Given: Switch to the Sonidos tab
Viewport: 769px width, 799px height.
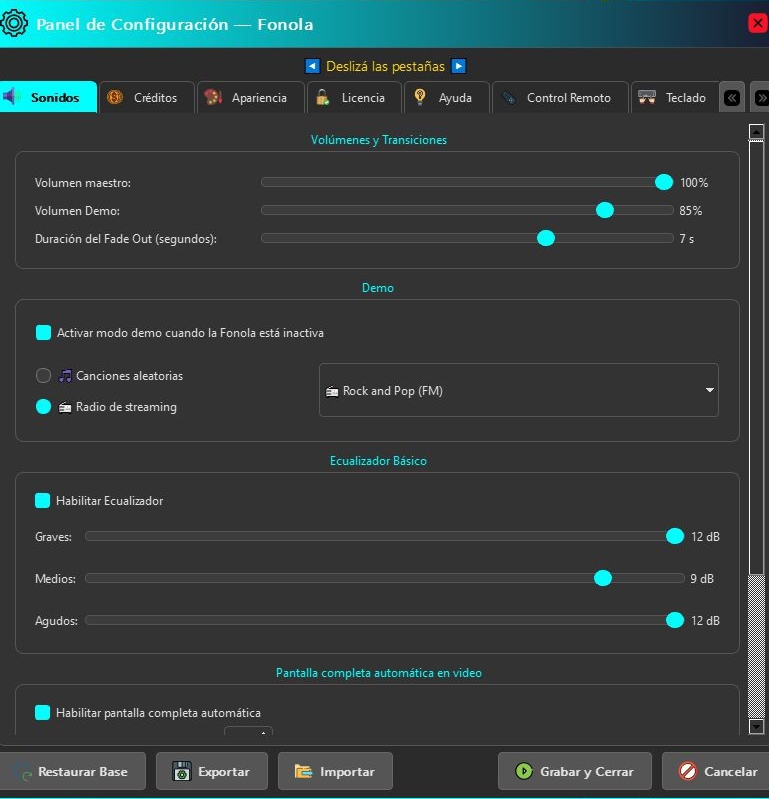Looking at the screenshot, I should (x=48, y=97).
